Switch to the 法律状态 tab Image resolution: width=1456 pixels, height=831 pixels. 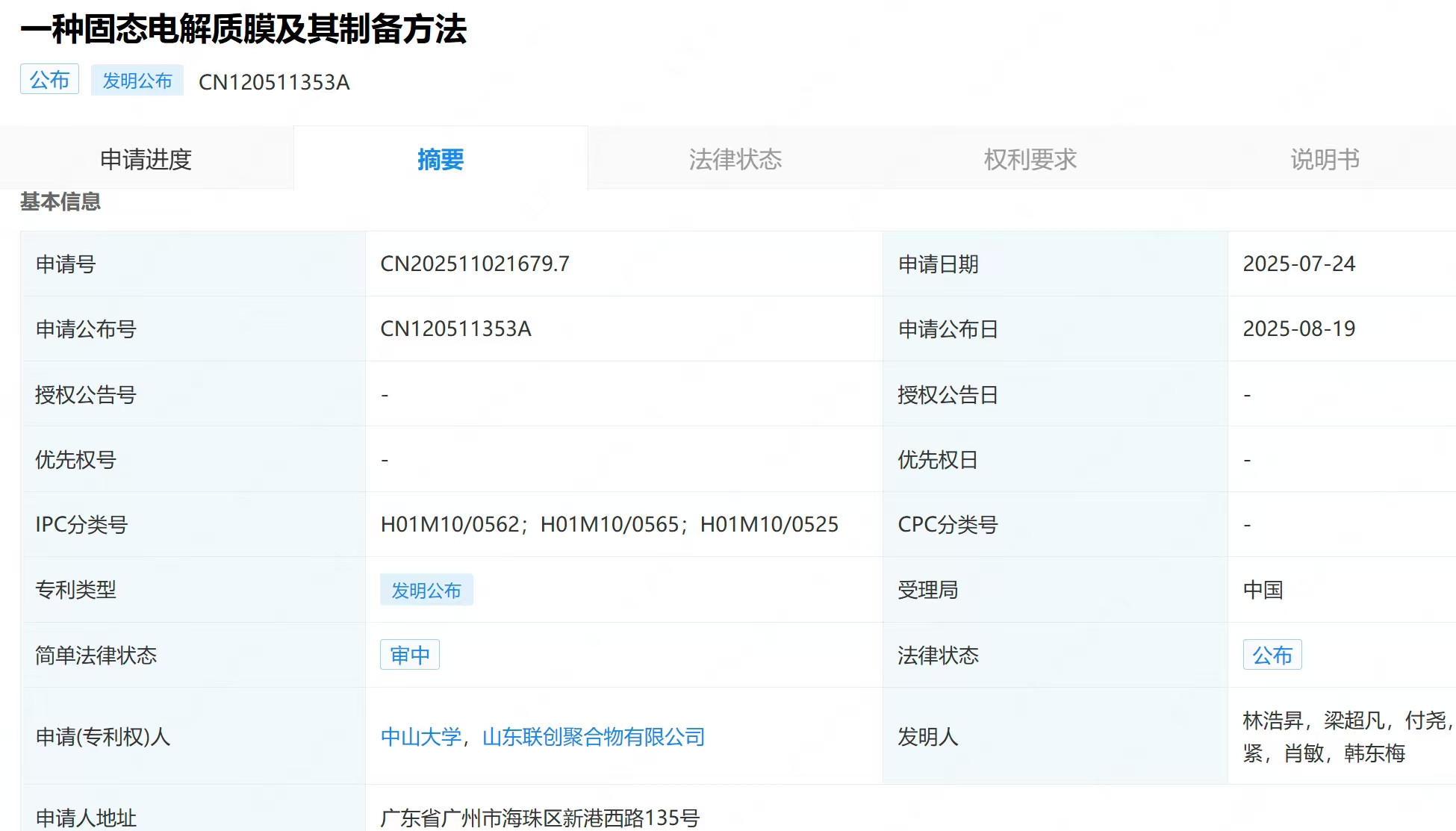point(735,159)
